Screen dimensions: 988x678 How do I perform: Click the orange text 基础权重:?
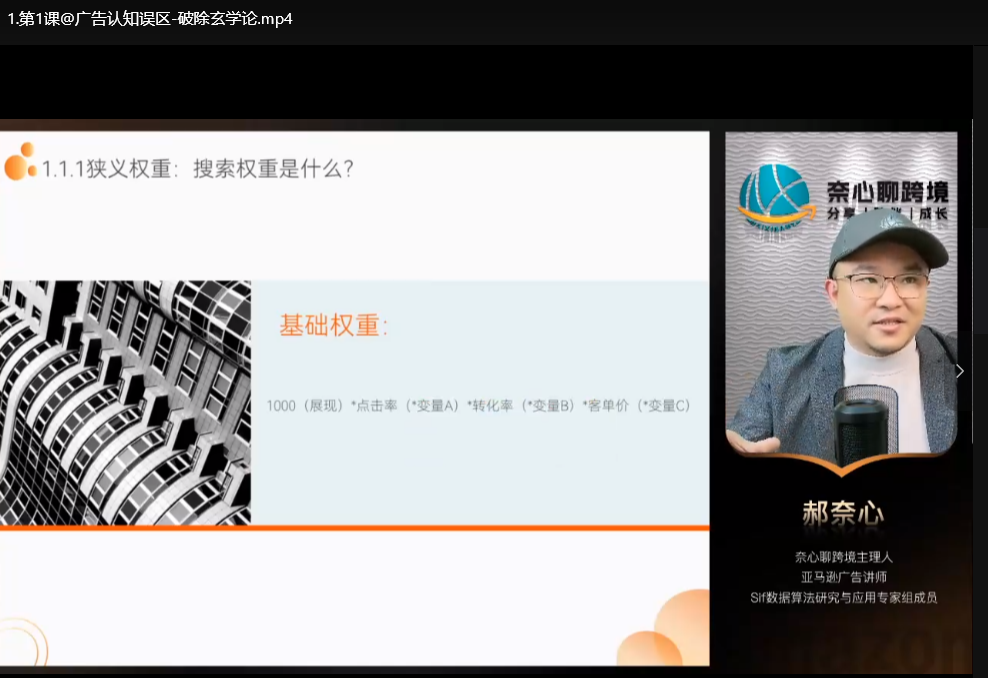(333, 326)
